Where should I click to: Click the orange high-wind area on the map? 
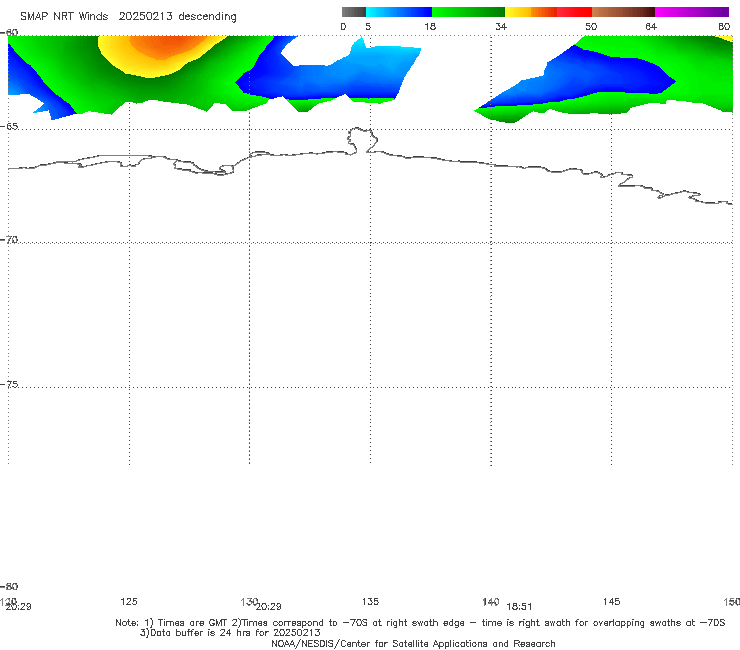[x=163, y=47]
